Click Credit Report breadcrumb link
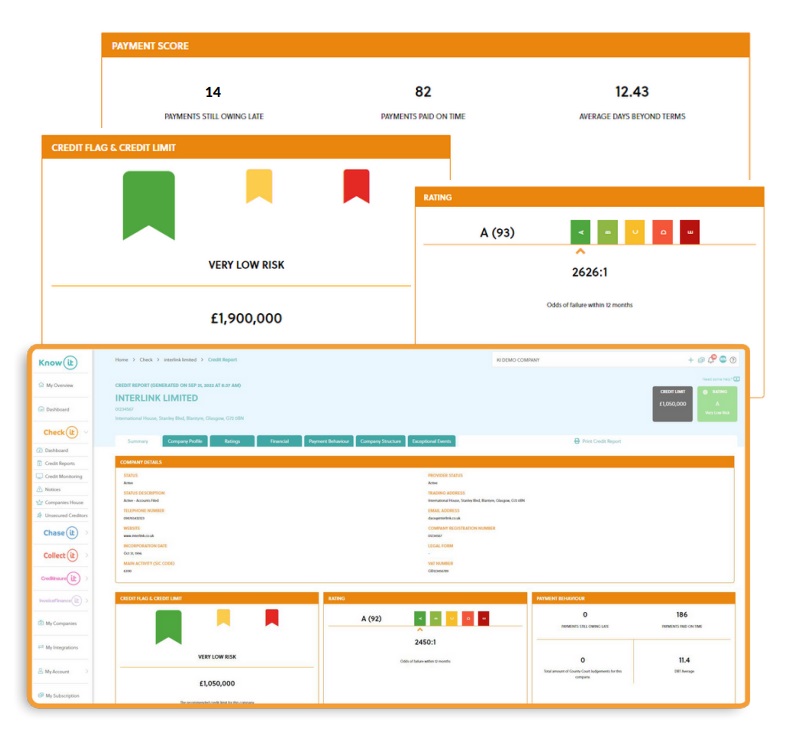 point(222,359)
